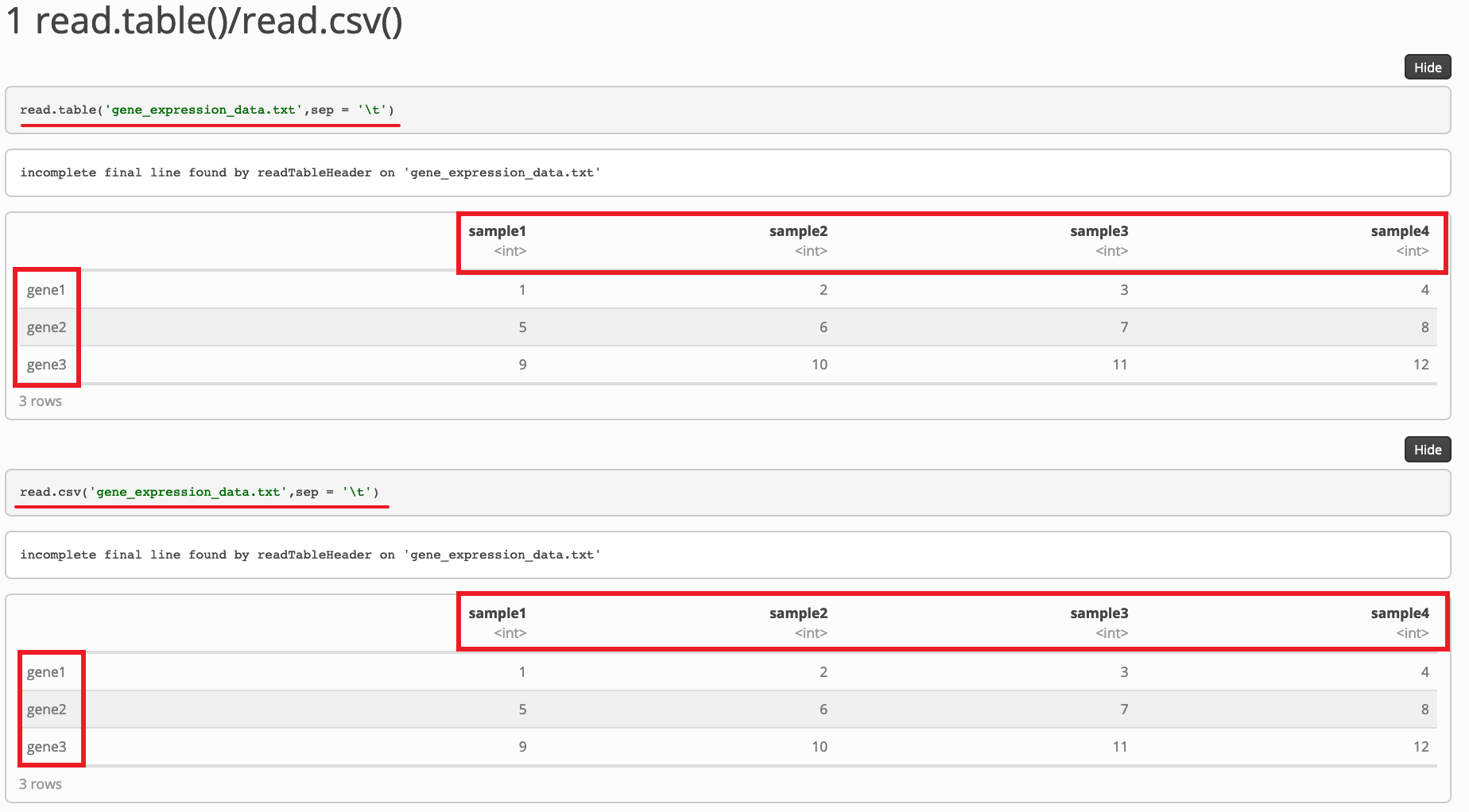Image resolution: width=1469 pixels, height=812 pixels.
Task: Select the sample4 column header in second table
Action: point(1401,613)
